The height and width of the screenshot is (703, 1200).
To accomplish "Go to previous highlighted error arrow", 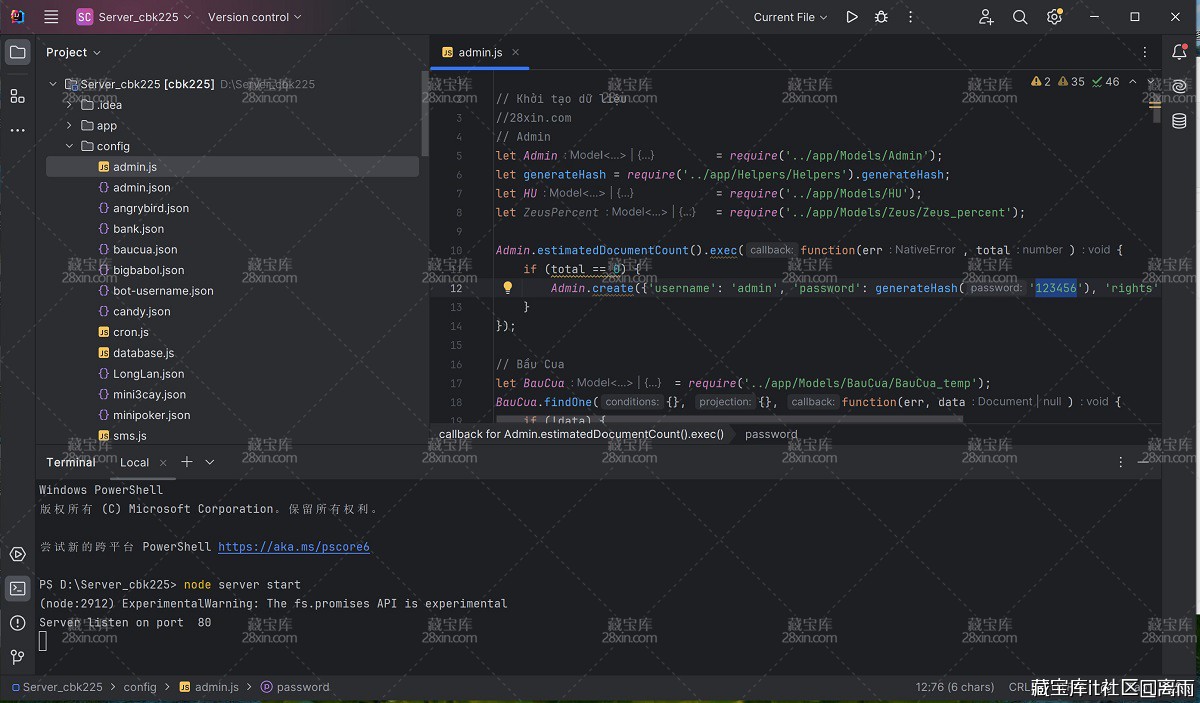I will [x=1132, y=82].
